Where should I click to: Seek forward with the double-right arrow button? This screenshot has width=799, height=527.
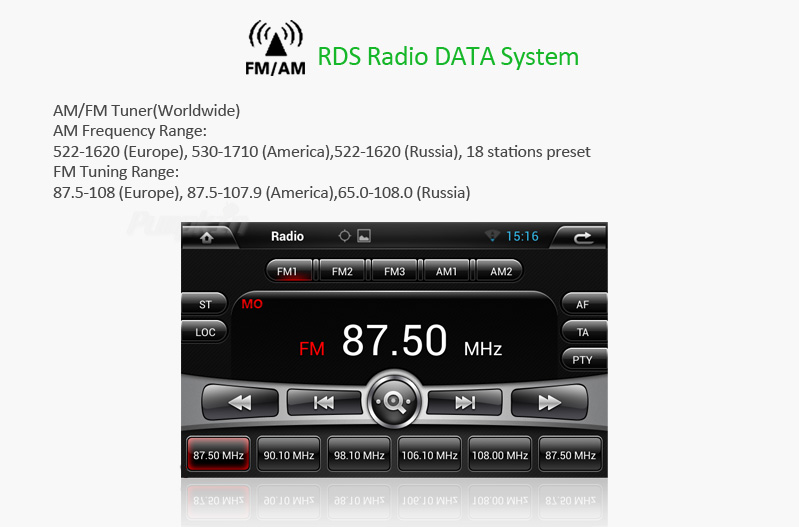click(549, 402)
